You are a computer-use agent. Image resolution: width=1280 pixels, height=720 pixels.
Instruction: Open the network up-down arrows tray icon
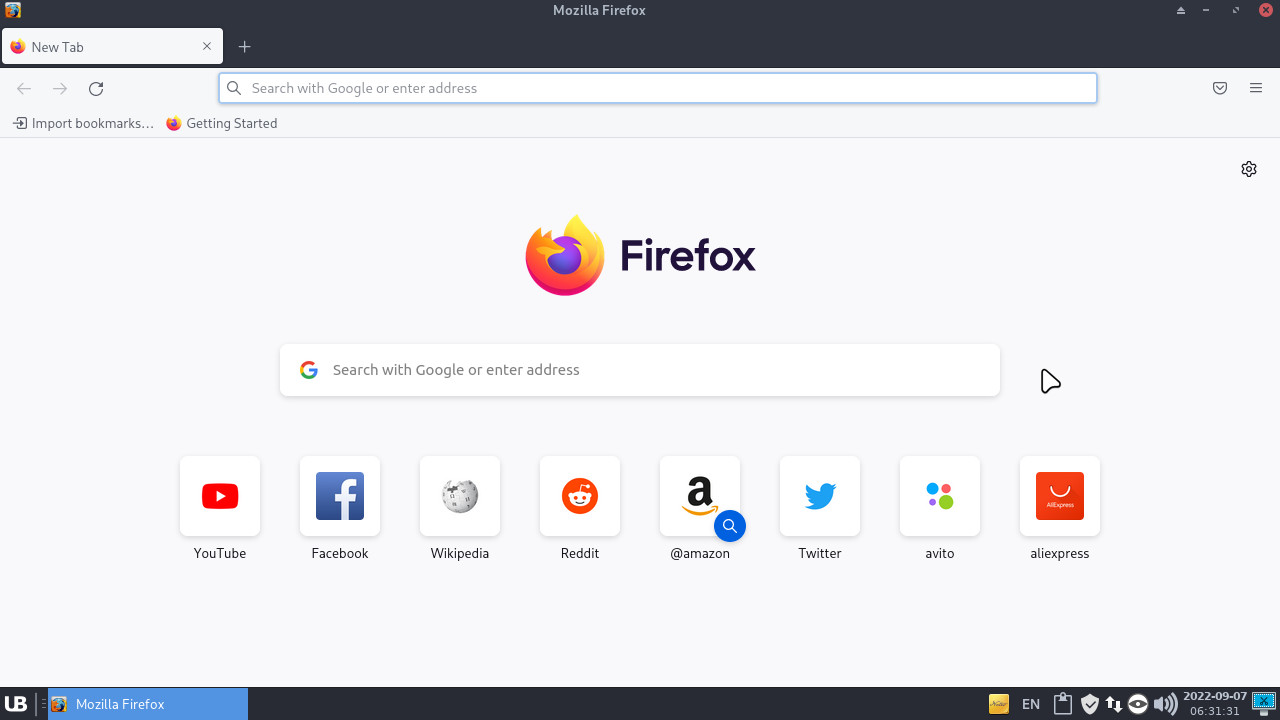tap(1113, 704)
